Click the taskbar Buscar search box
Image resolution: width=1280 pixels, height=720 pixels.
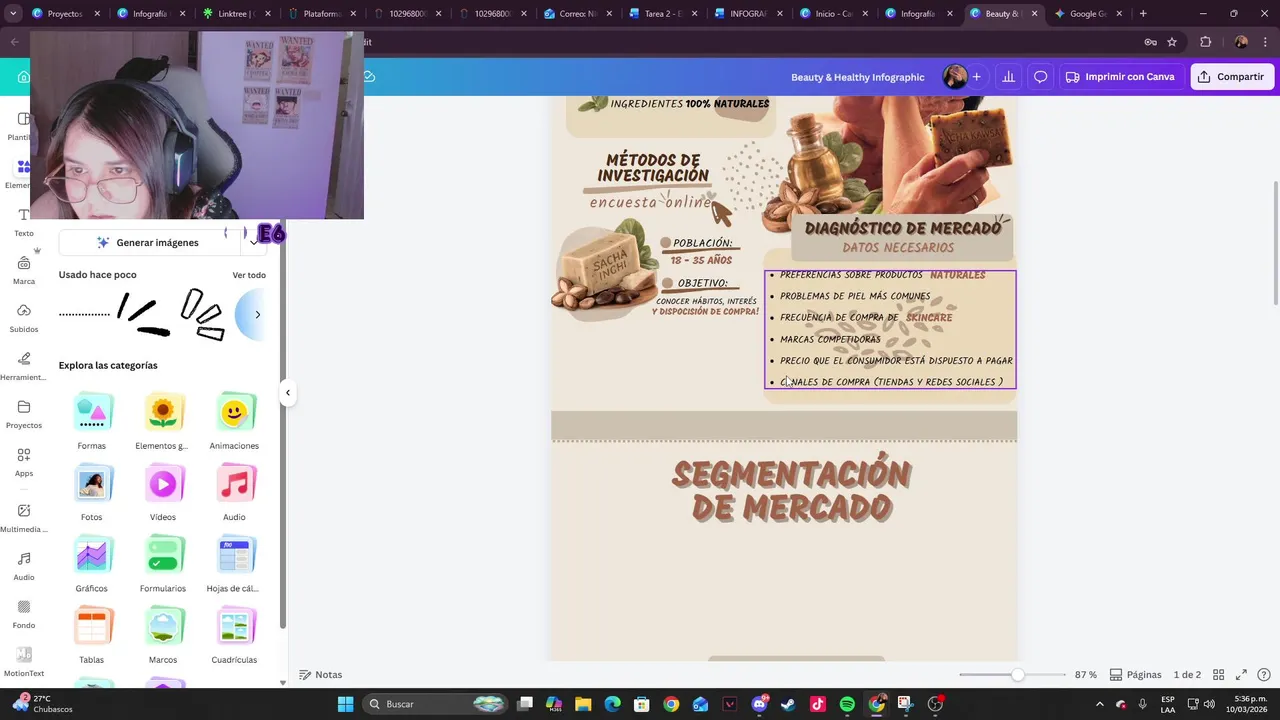(436, 704)
